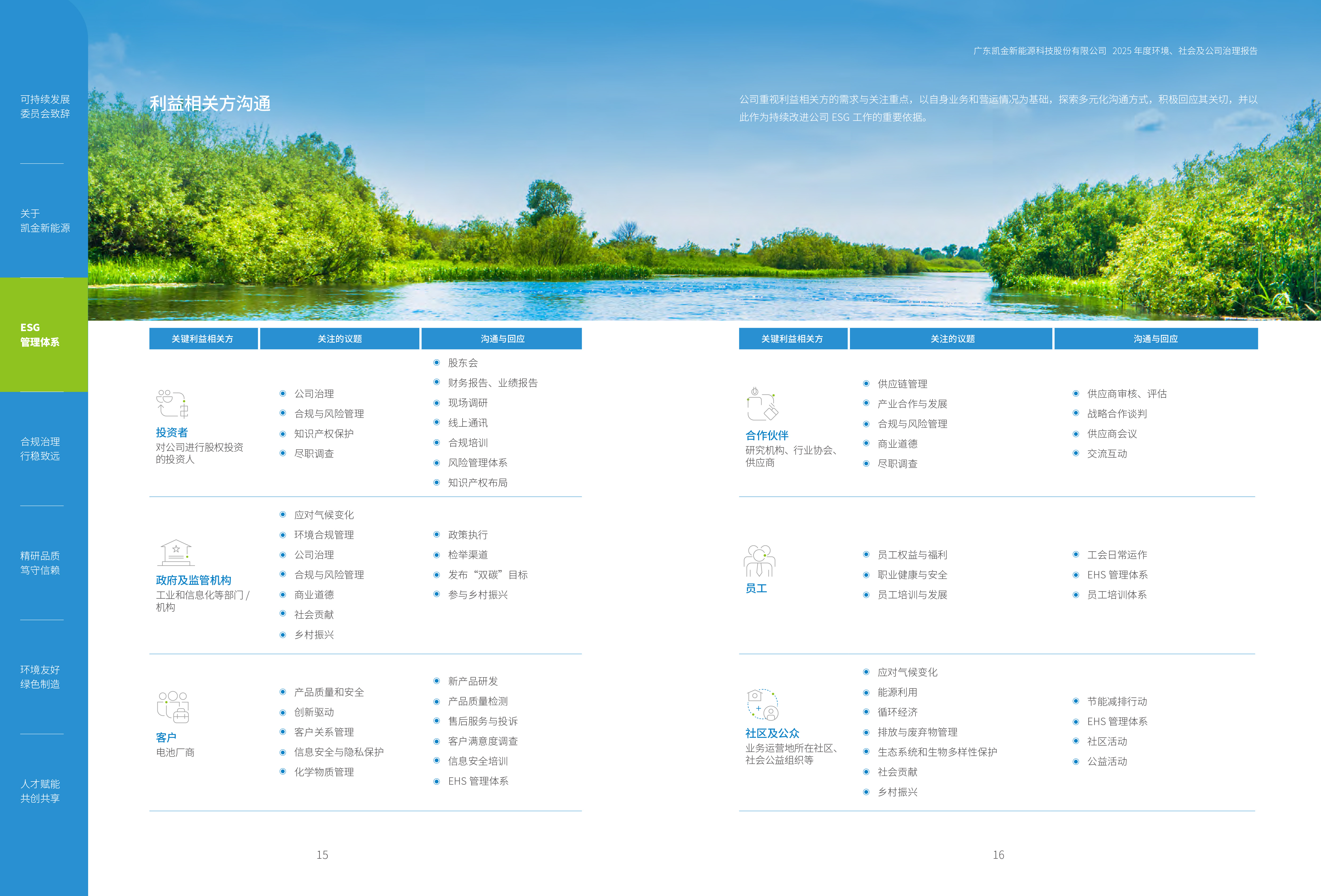
Task: Jump to the 精研品质 笃守信赖 section
Action: [40, 562]
